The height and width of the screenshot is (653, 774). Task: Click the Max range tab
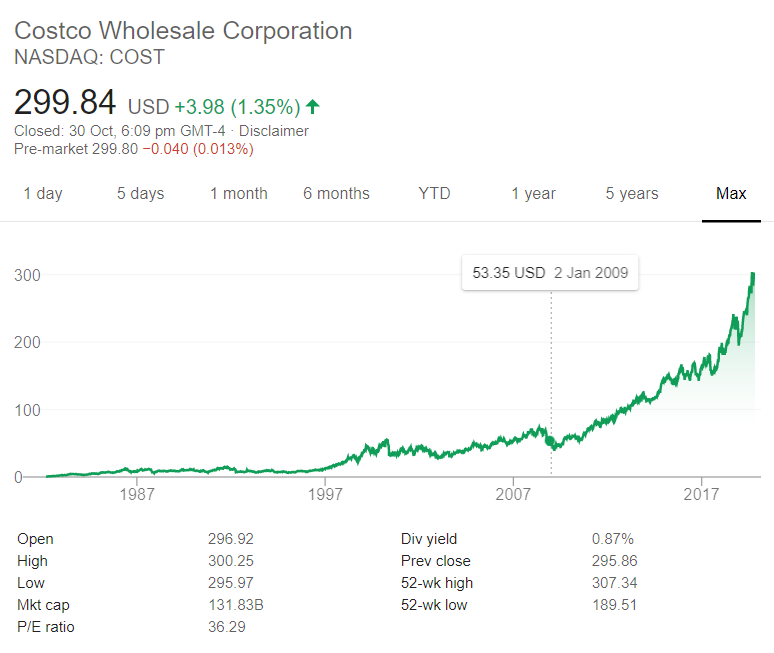point(731,194)
